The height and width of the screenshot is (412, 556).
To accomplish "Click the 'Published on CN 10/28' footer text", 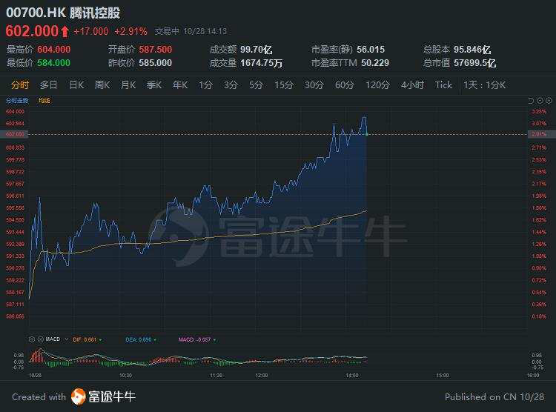I will (494, 397).
